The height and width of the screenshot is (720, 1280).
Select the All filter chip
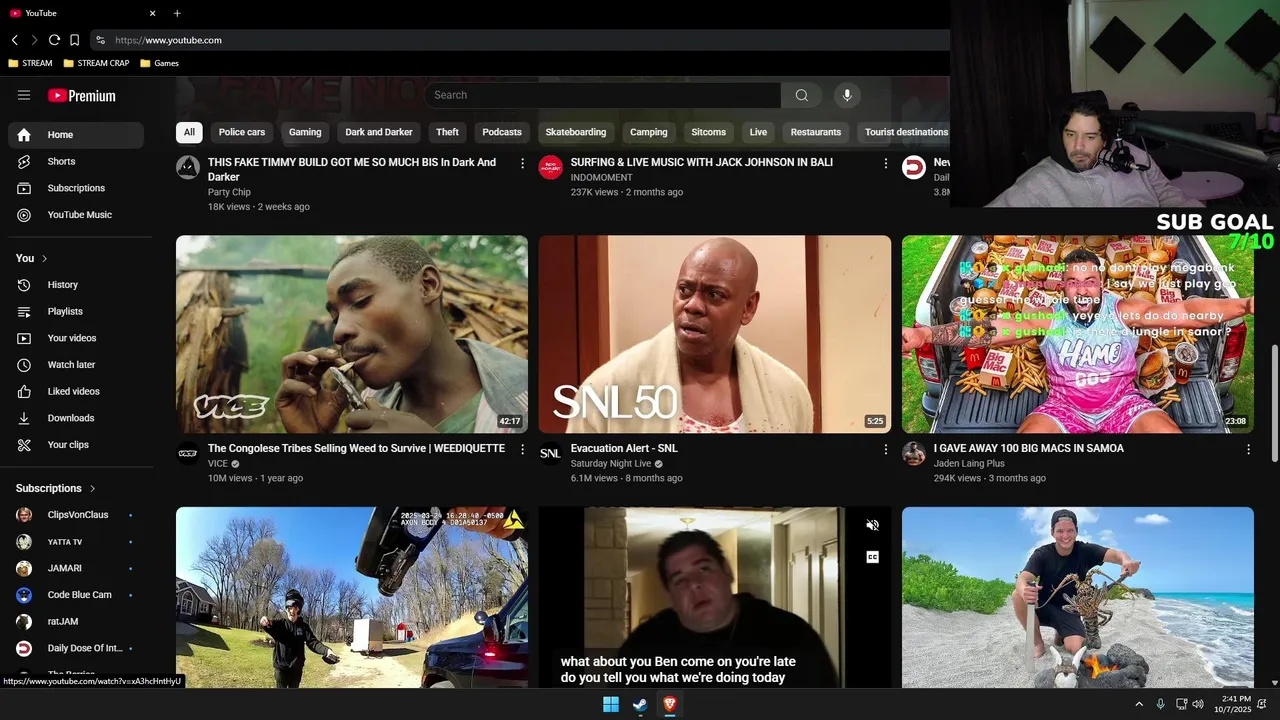[189, 132]
